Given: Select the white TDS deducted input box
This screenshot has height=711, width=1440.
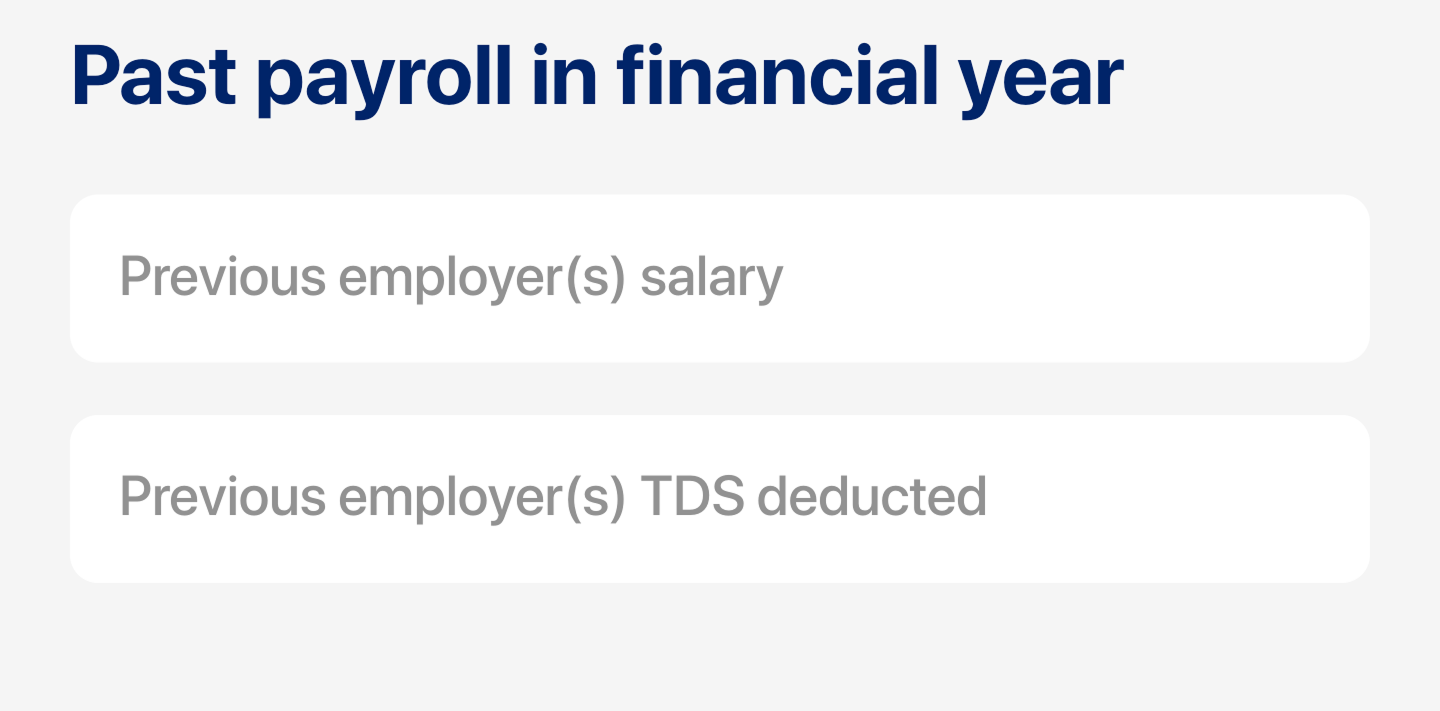Looking at the screenshot, I should pyautogui.click(x=719, y=498).
